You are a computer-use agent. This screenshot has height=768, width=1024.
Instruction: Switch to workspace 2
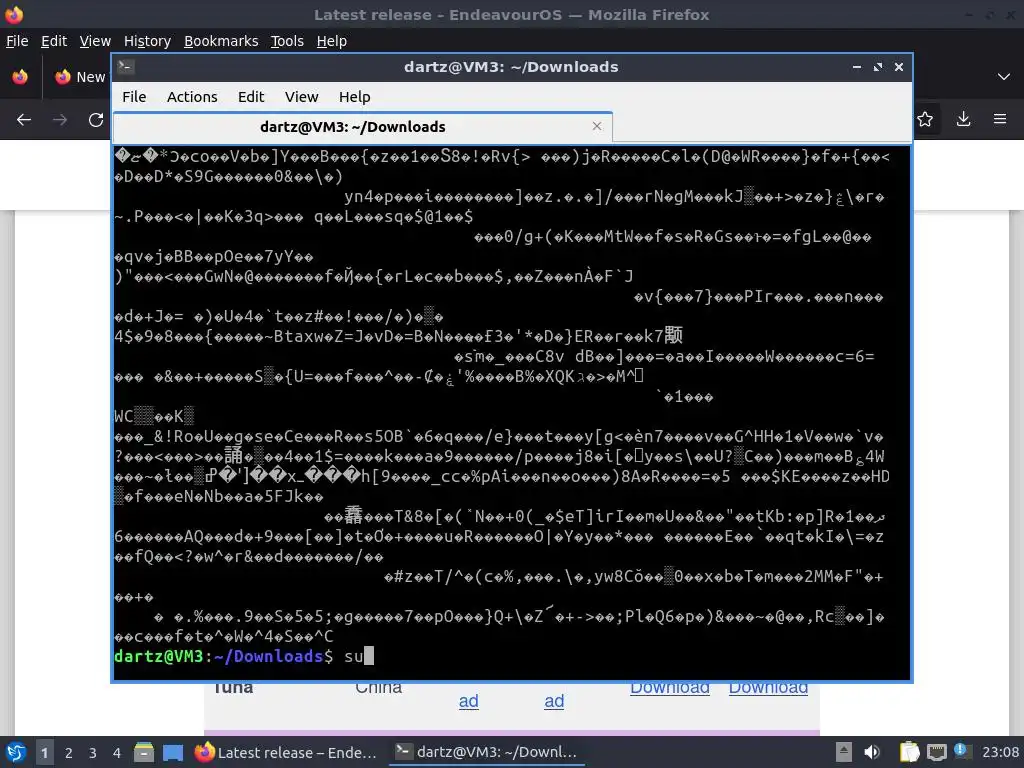(x=69, y=752)
